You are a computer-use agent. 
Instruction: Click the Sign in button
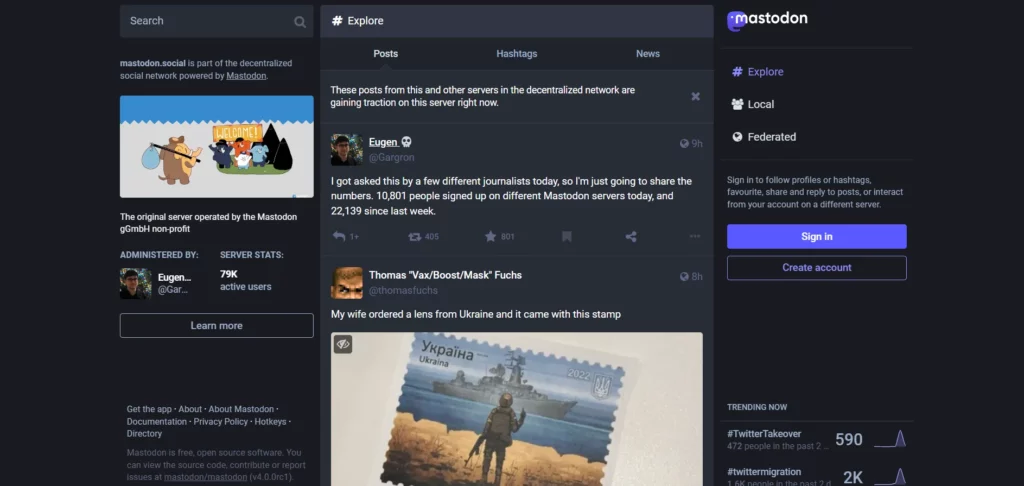816,236
